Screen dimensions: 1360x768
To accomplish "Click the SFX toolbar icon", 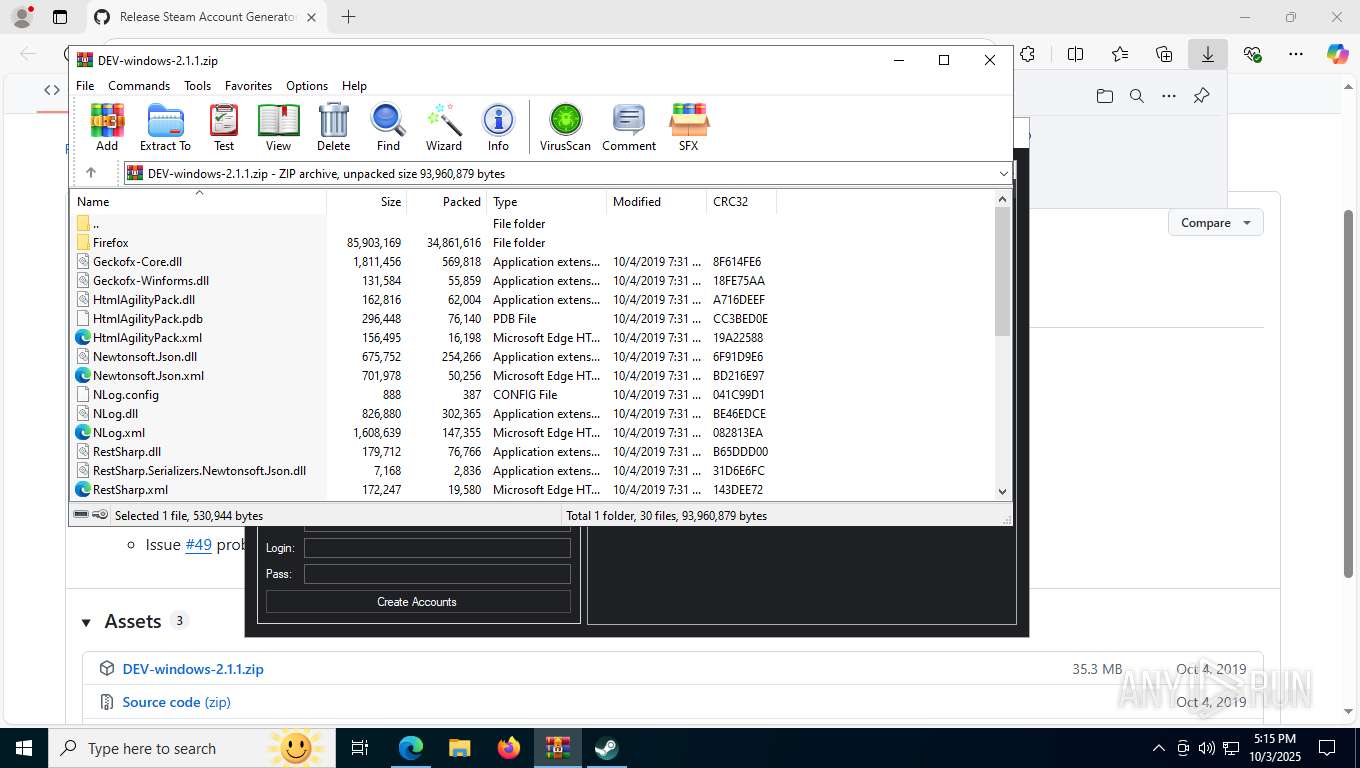I will tap(689, 127).
